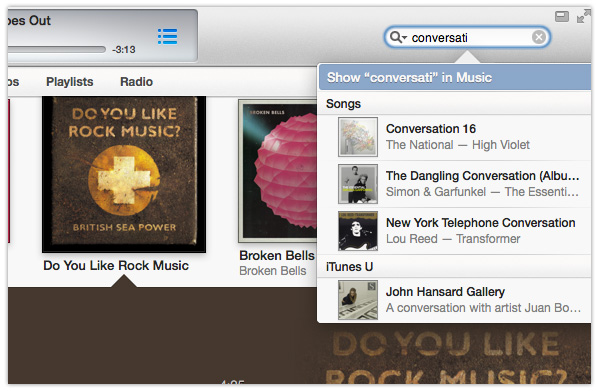Click into the conversati search field

(468, 37)
